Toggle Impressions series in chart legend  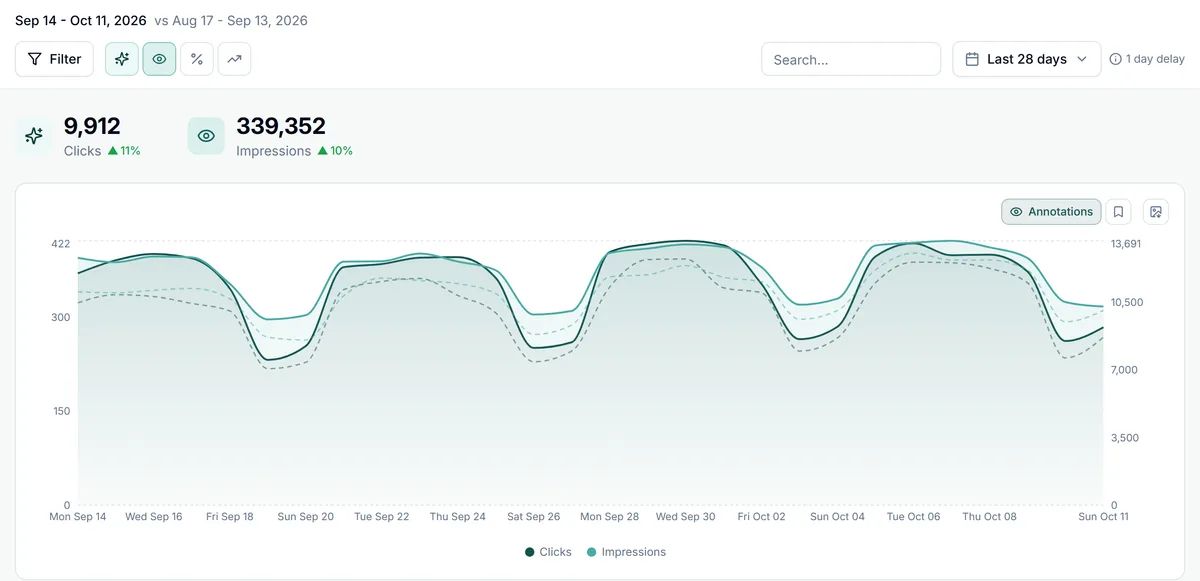[x=626, y=552]
